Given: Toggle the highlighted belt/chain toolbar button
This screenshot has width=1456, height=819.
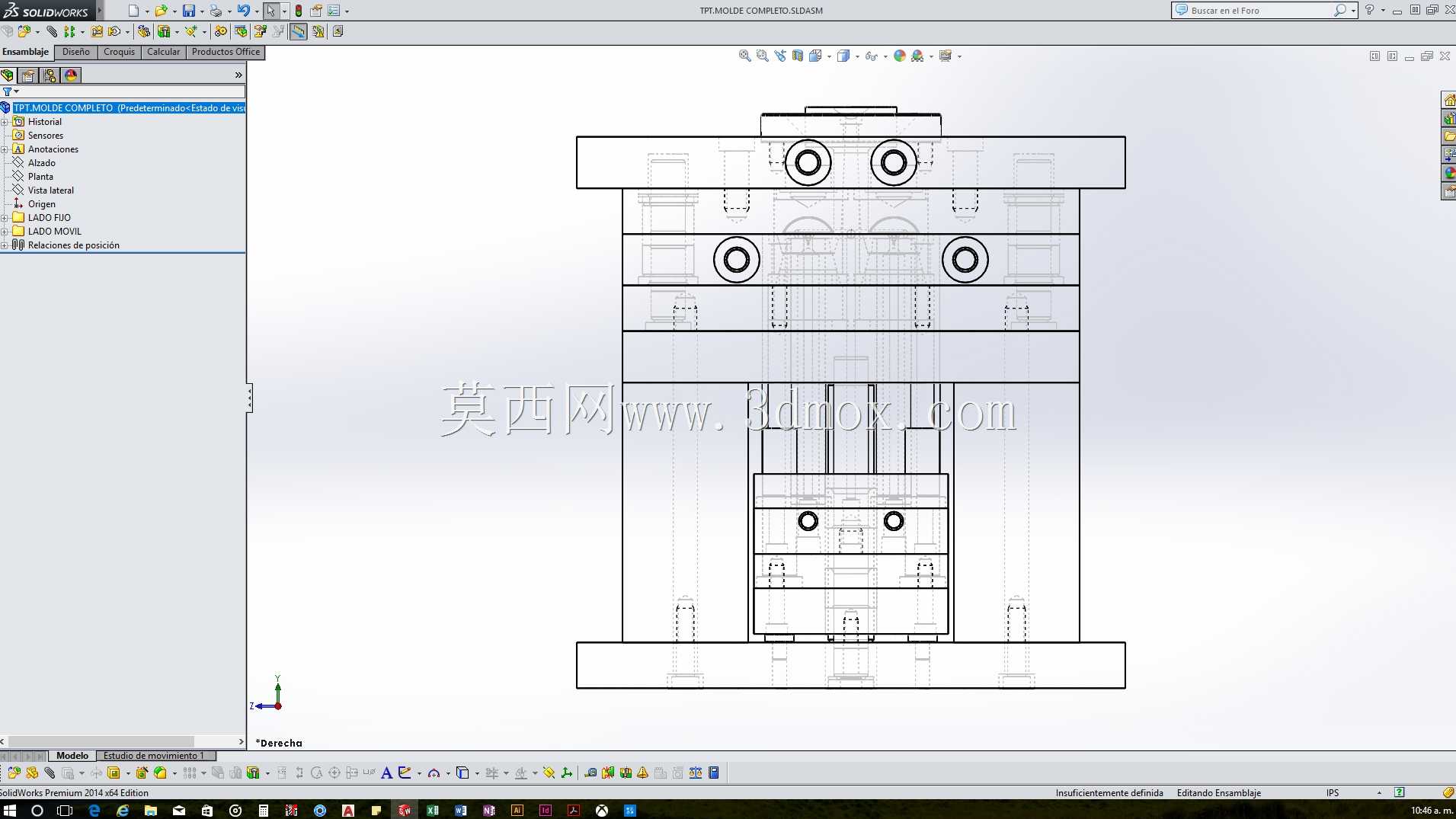Looking at the screenshot, I should [x=298, y=31].
